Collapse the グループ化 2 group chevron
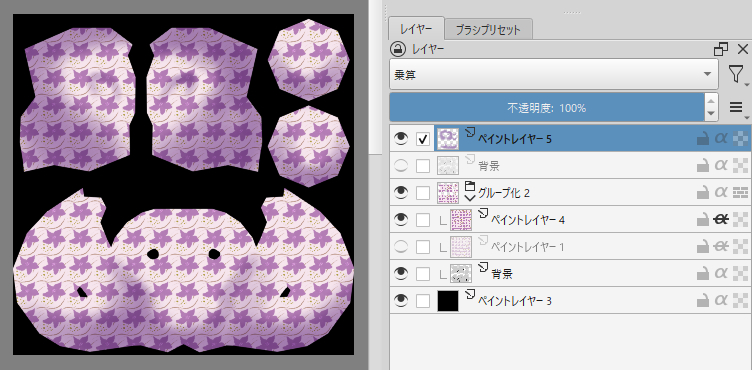The image size is (752, 370). [x=470, y=198]
